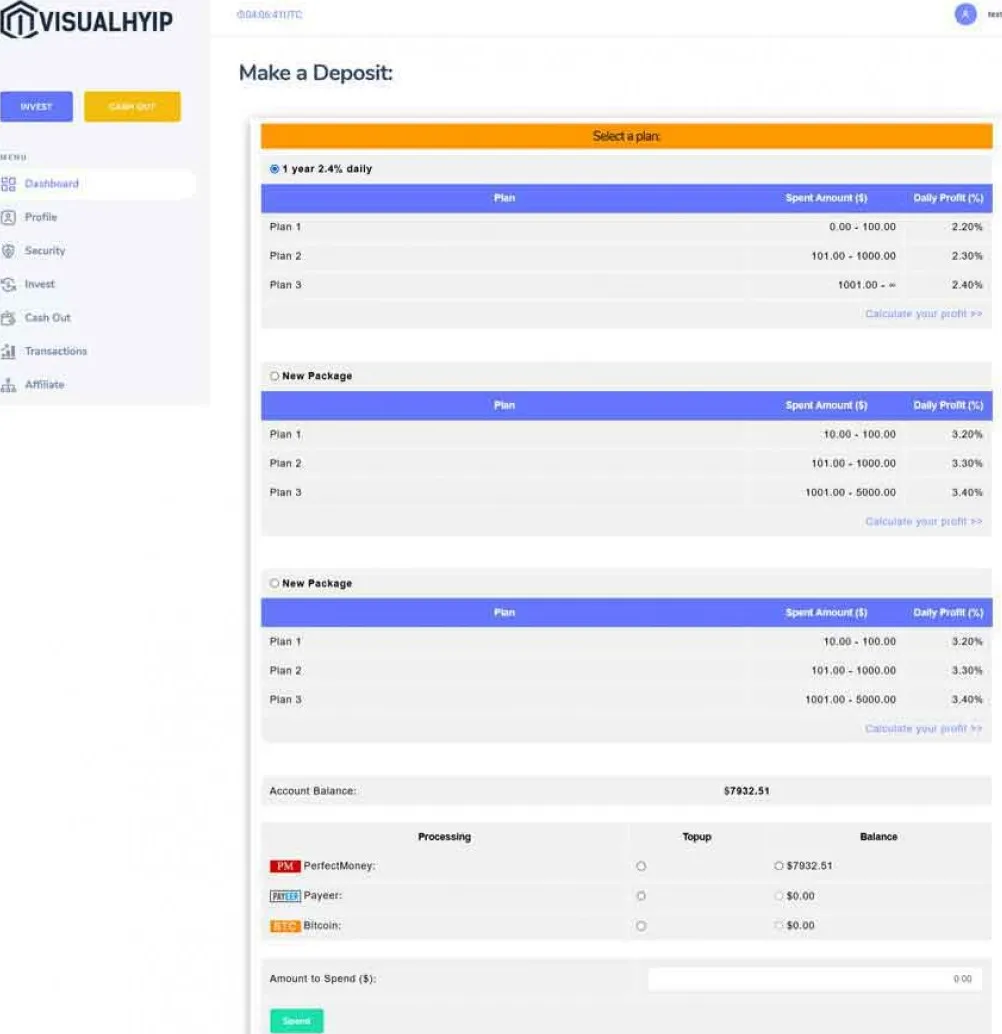Click the Bitcoin BTC logo badge

pos(285,926)
